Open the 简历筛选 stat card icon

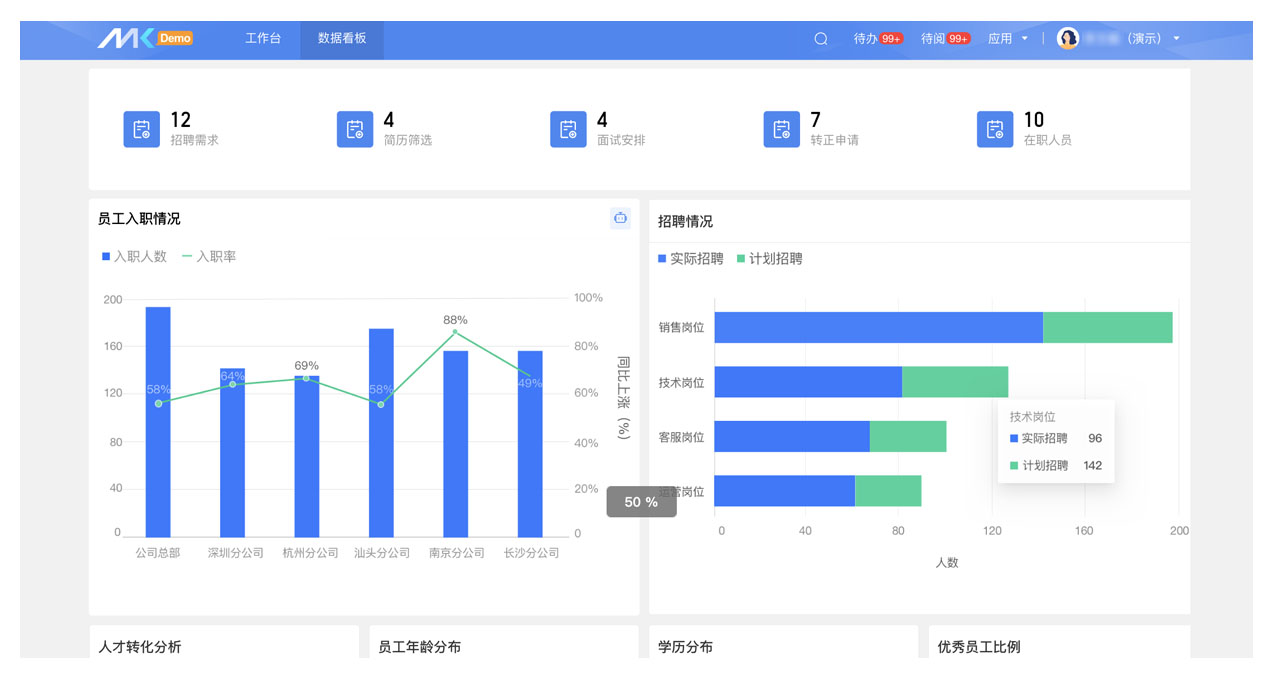pyautogui.click(x=355, y=130)
